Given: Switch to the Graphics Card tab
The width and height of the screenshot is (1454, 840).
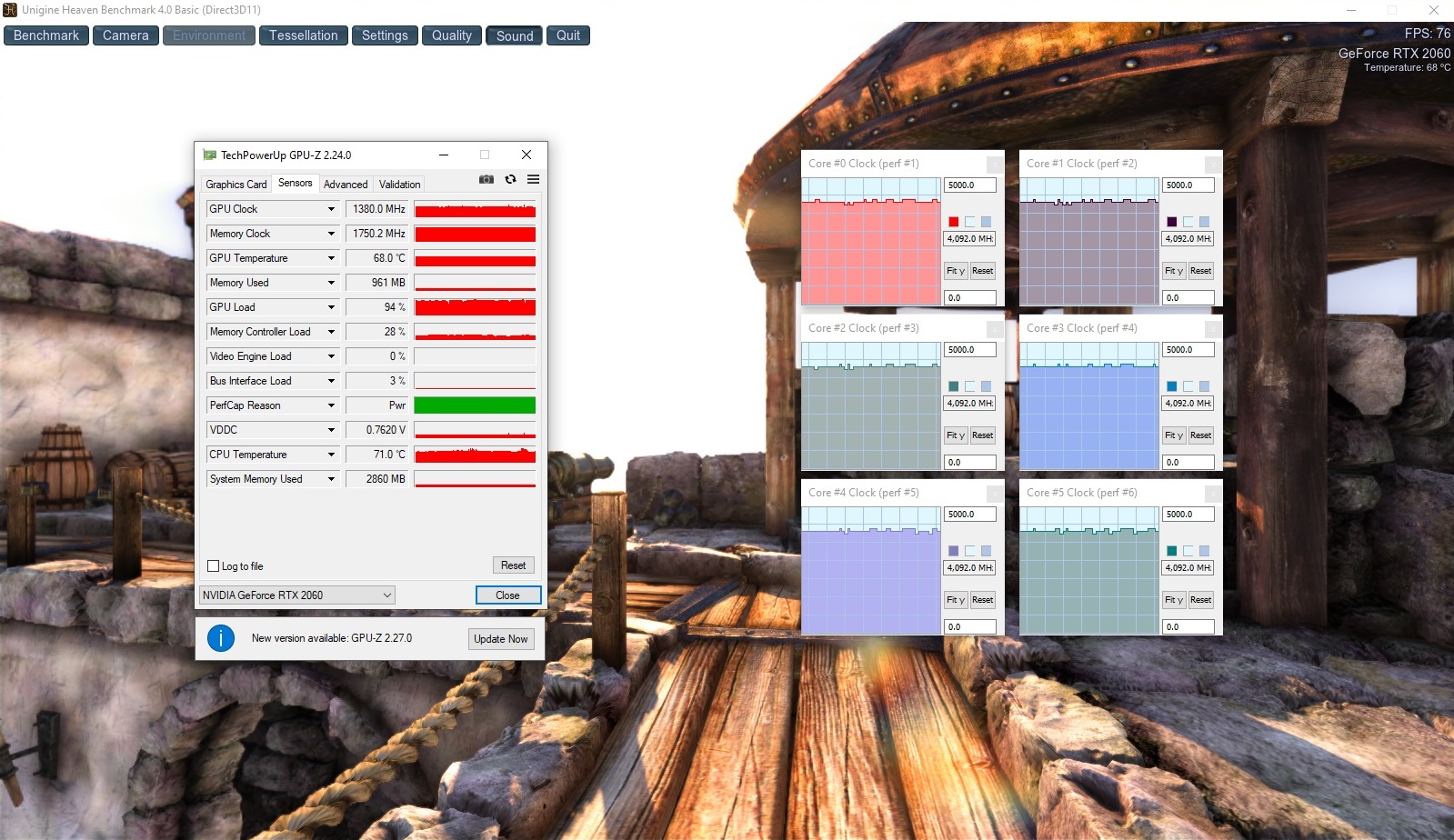Looking at the screenshot, I should click(236, 184).
